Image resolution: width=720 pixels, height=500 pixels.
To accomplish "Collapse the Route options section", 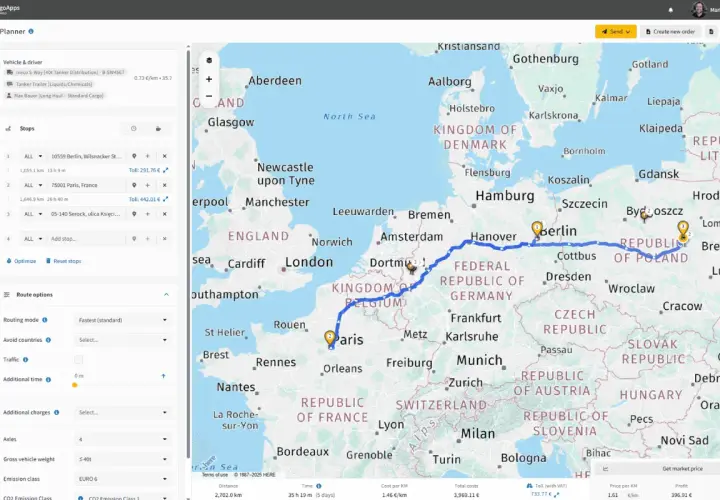I will pos(166,295).
